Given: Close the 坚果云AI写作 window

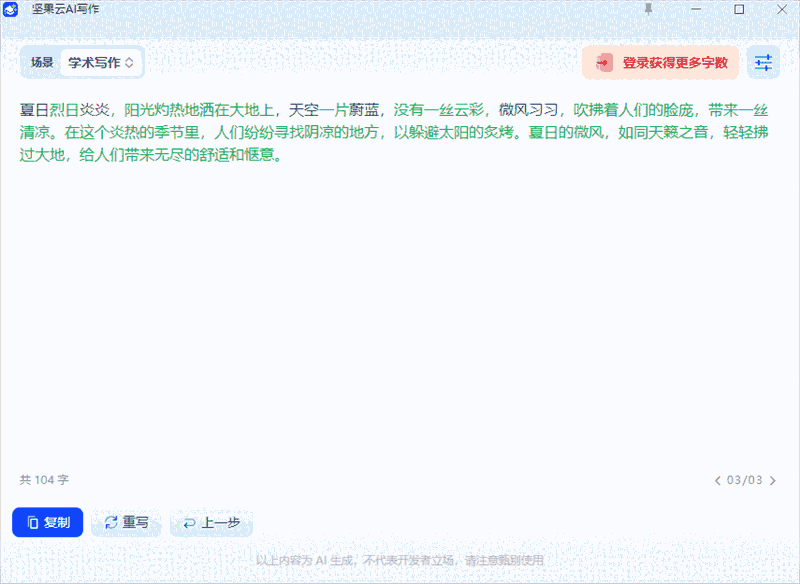Looking at the screenshot, I should tap(782, 9).
